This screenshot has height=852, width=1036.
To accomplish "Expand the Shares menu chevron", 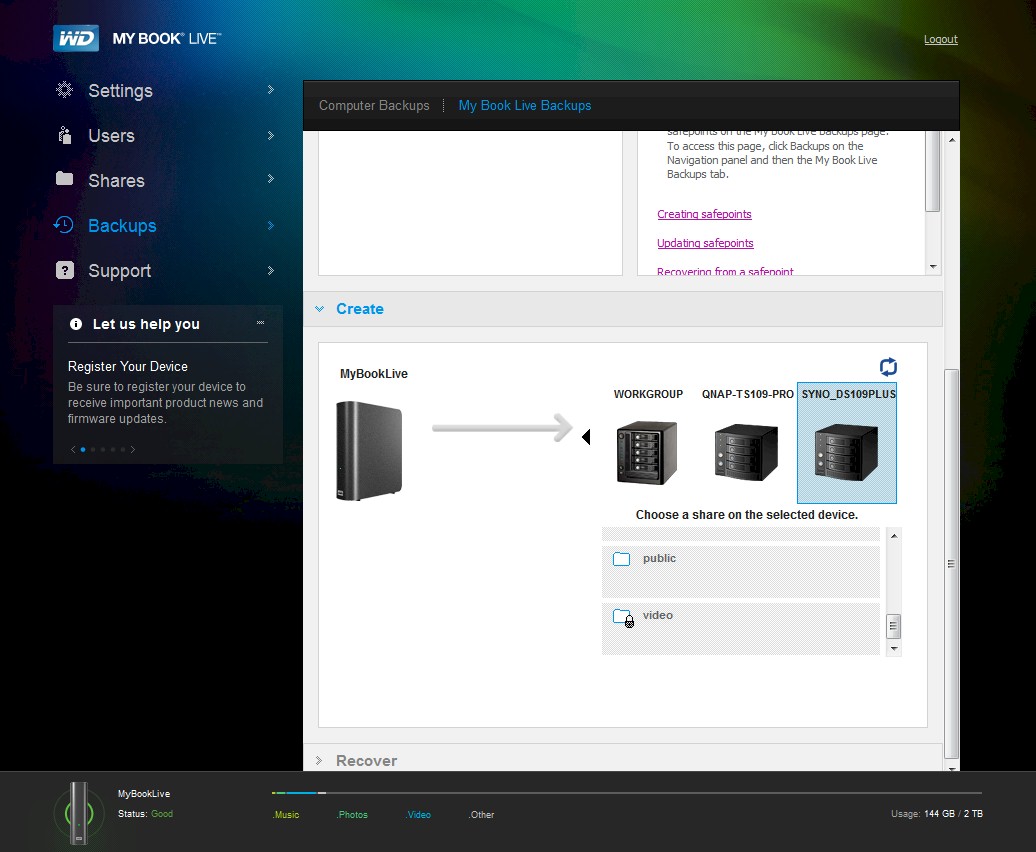I will (x=270, y=178).
